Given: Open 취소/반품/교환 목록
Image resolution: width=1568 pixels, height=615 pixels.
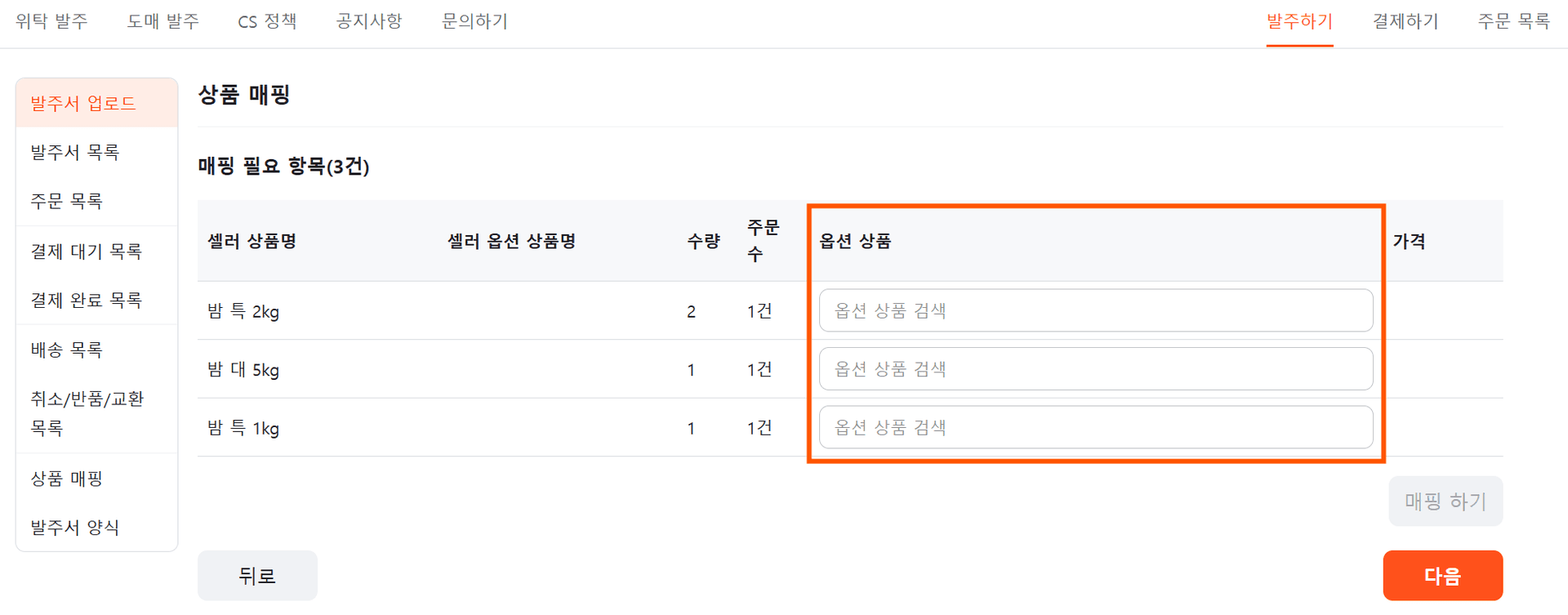Looking at the screenshot, I should (x=87, y=413).
